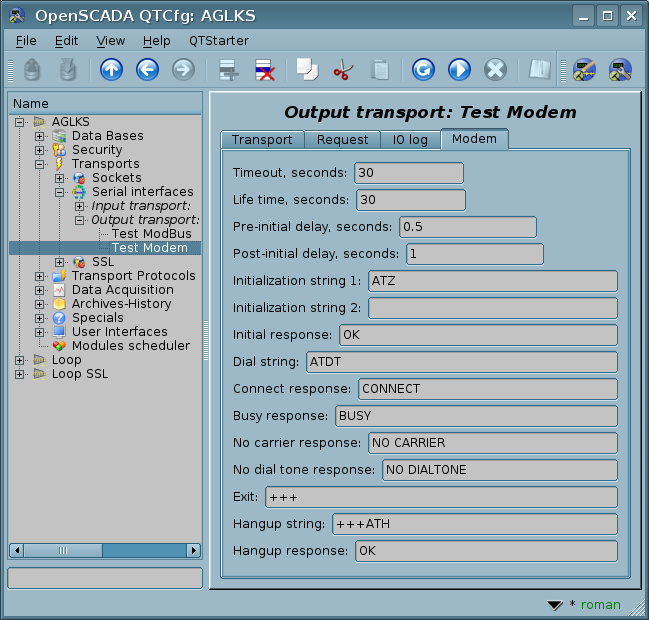The height and width of the screenshot is (620, 649).
Task: Click the Dial string field with ATDT
Action: 462,362
